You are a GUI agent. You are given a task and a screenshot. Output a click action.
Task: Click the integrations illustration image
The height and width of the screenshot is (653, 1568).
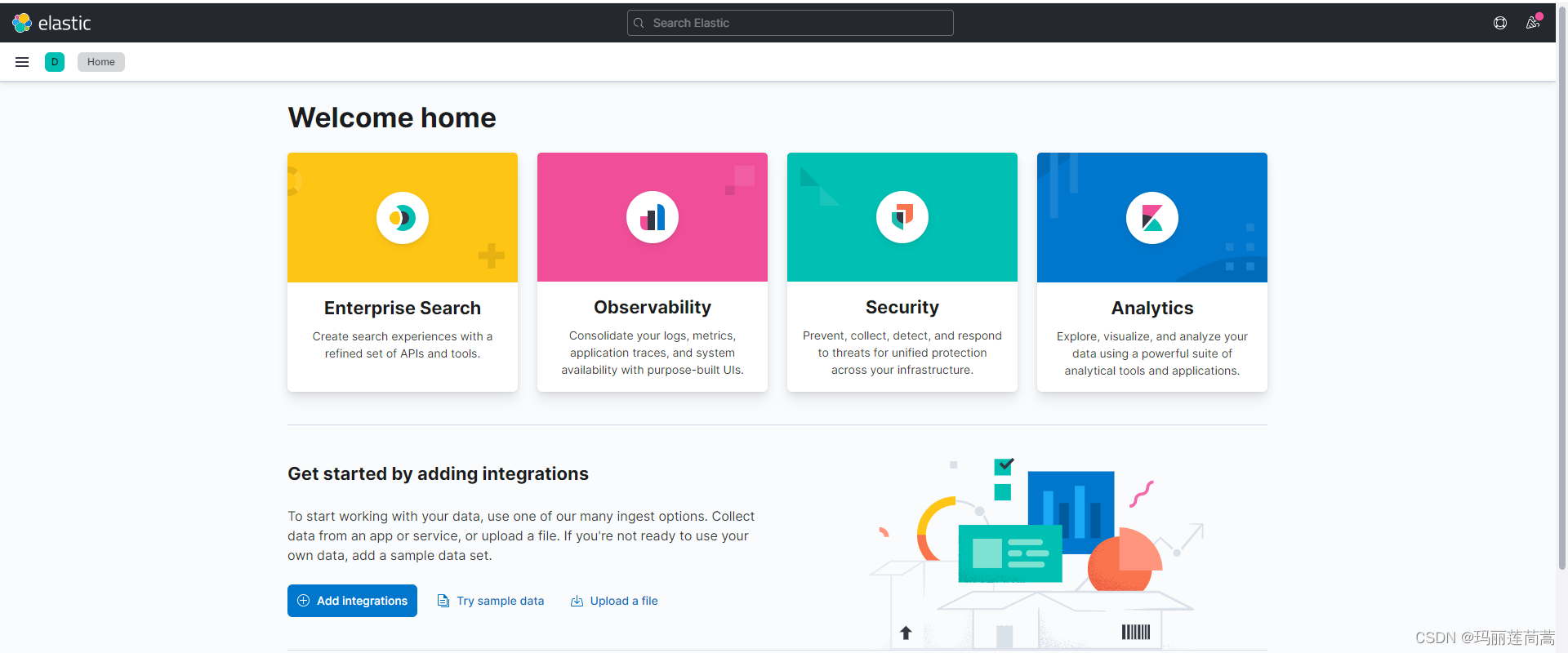point(1037,553)
